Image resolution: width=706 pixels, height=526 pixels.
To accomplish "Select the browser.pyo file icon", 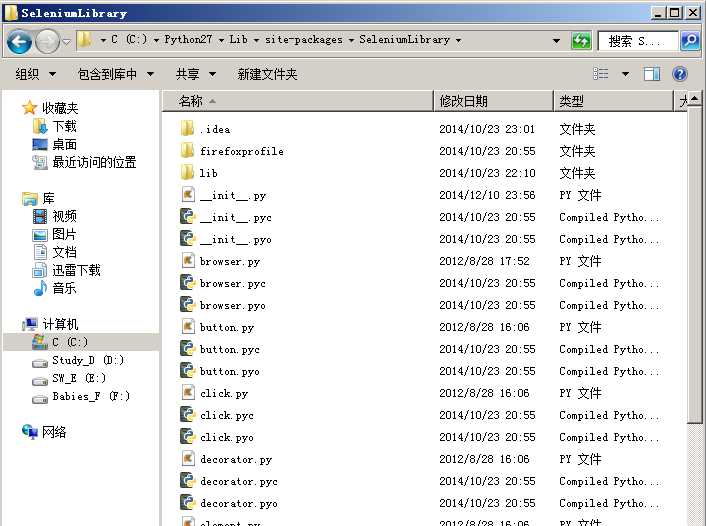I will pos(187,305).
